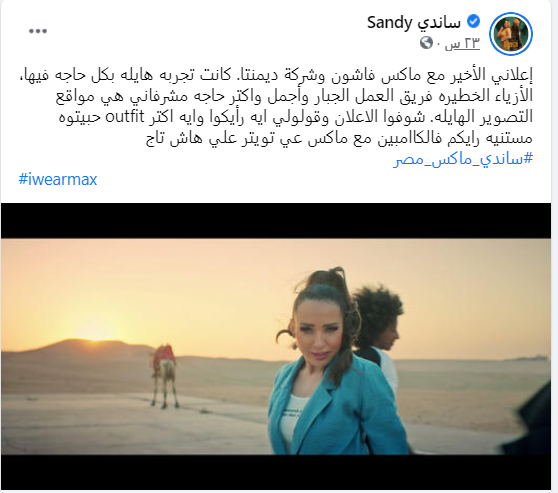
Task: Open the three-dot post options menu
Action: tap(38, 31)
